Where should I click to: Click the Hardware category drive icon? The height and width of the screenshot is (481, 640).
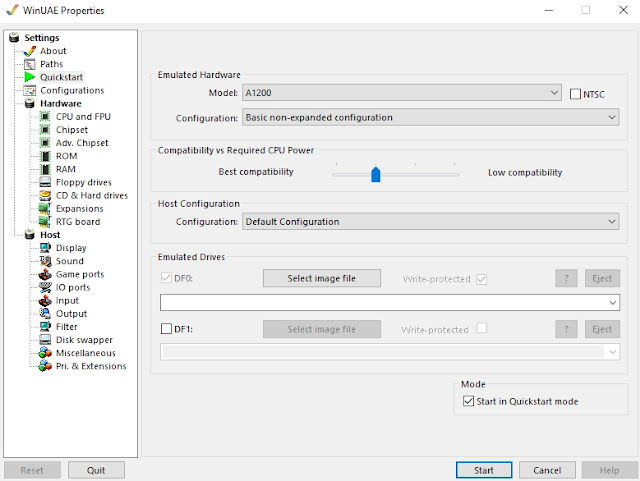click(x=29, y=103)
